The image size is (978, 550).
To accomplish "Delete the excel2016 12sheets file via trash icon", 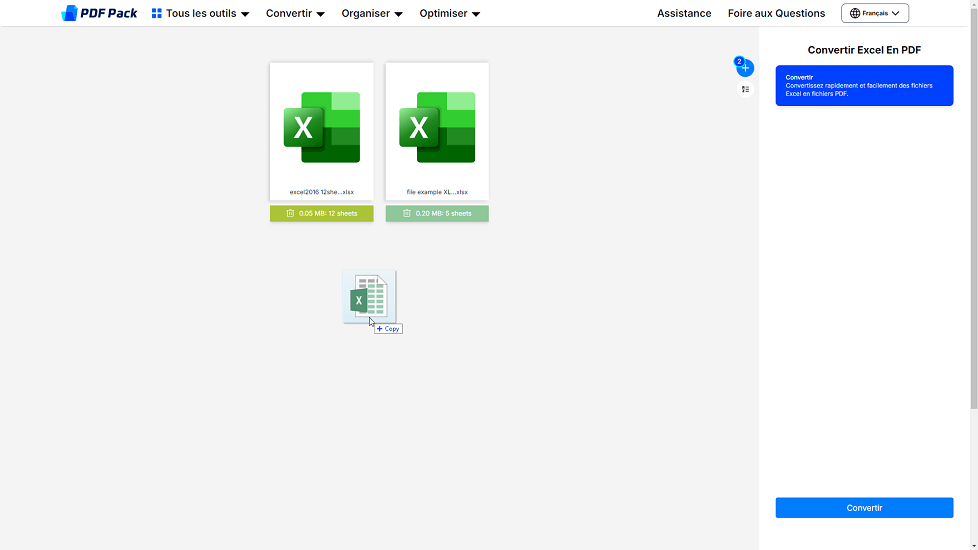I will [291, 213].
